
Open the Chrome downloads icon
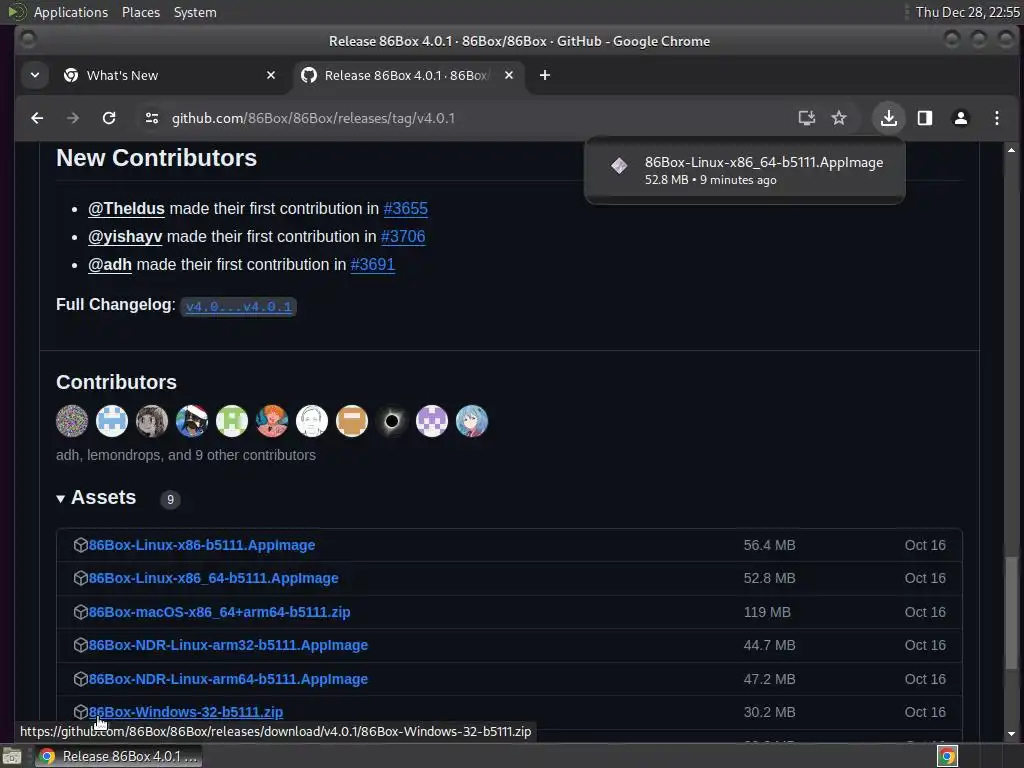[x=888, y=118]
